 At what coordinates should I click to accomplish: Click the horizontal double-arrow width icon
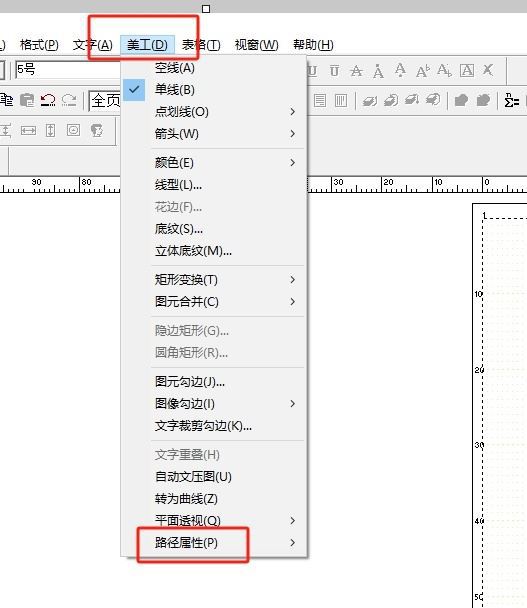tap(28, 130)
